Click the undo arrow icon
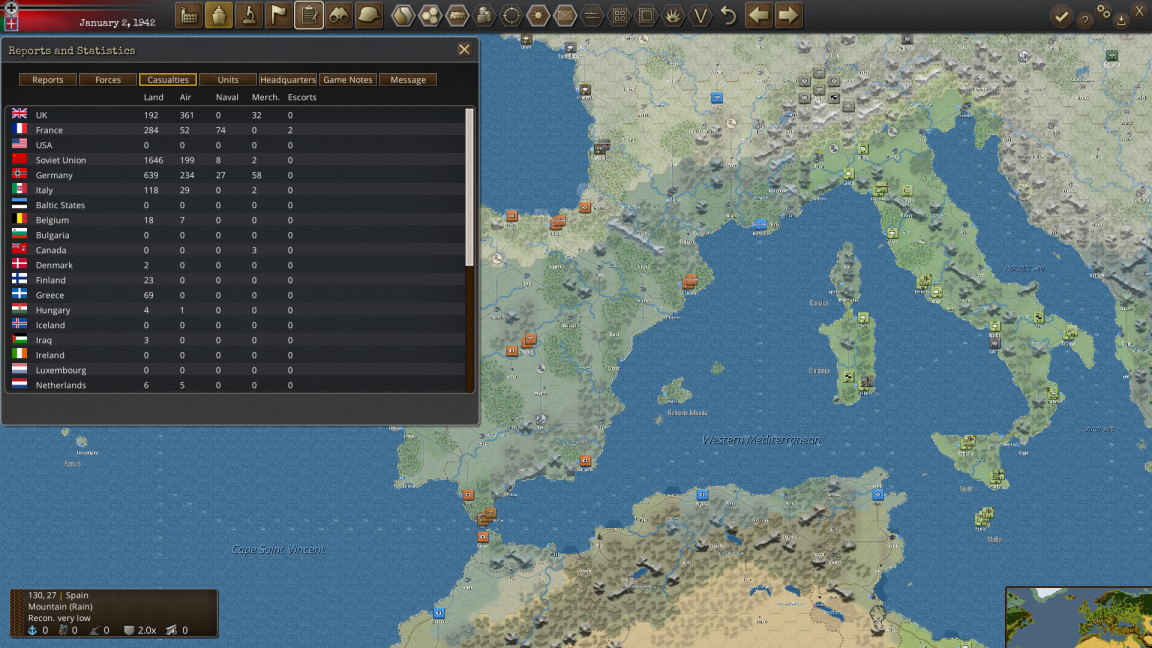The width and height of the screenshot is (1152, 648). point(728,15)
